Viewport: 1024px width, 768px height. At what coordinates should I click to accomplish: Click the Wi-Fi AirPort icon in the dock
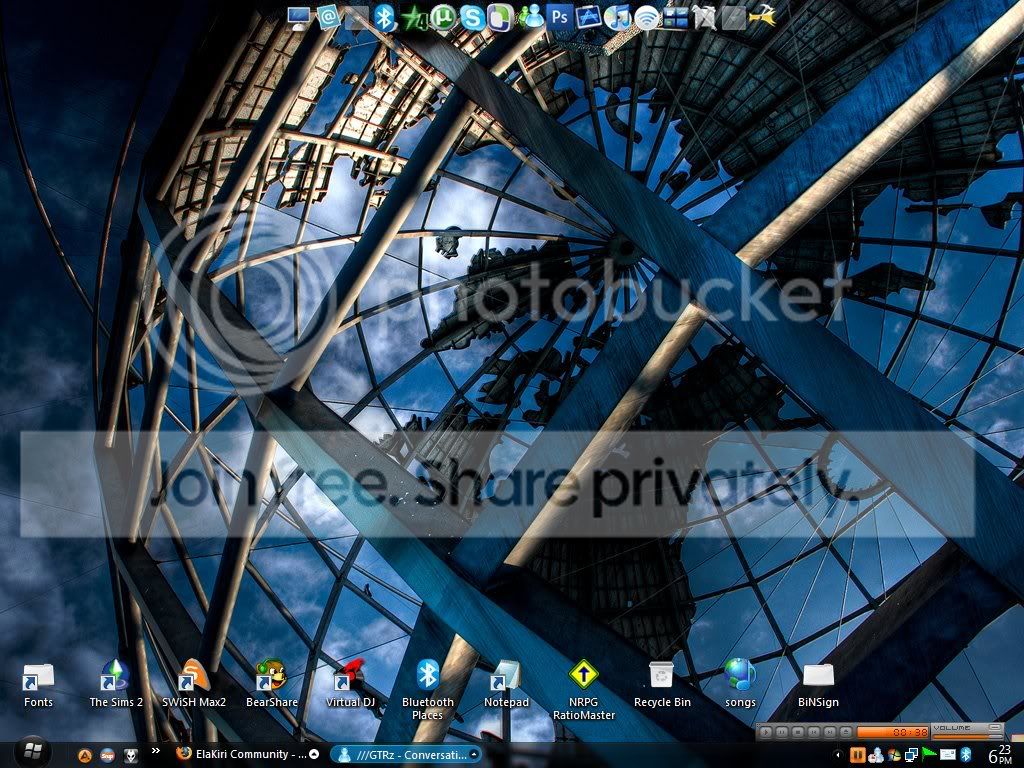(x=647, y=18)
